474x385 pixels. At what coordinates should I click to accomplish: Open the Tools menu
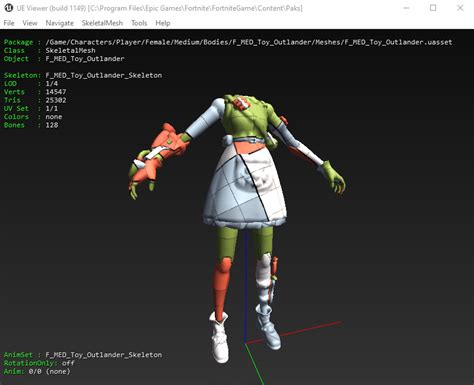pos(139,23)
